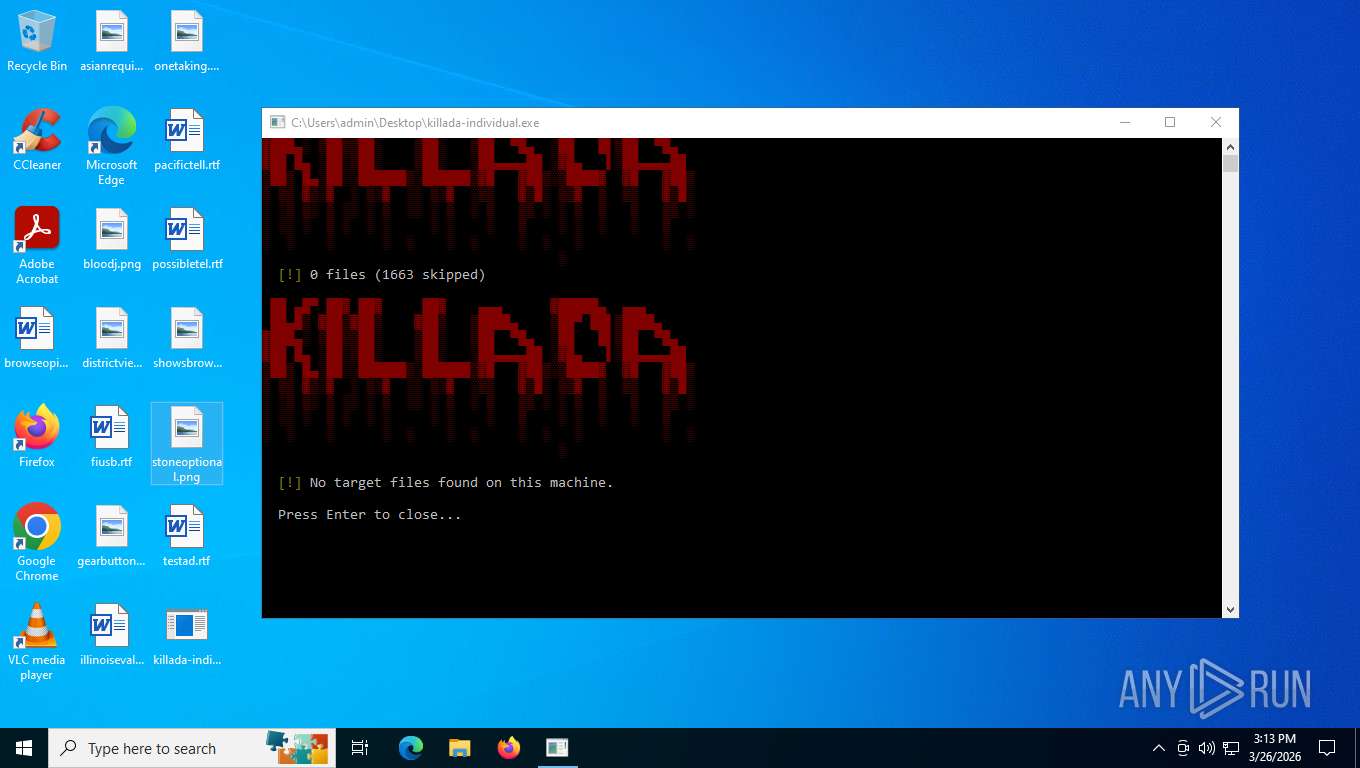
Task: Open the Firefox desktop shortcut
Action: tap(37, 437)
